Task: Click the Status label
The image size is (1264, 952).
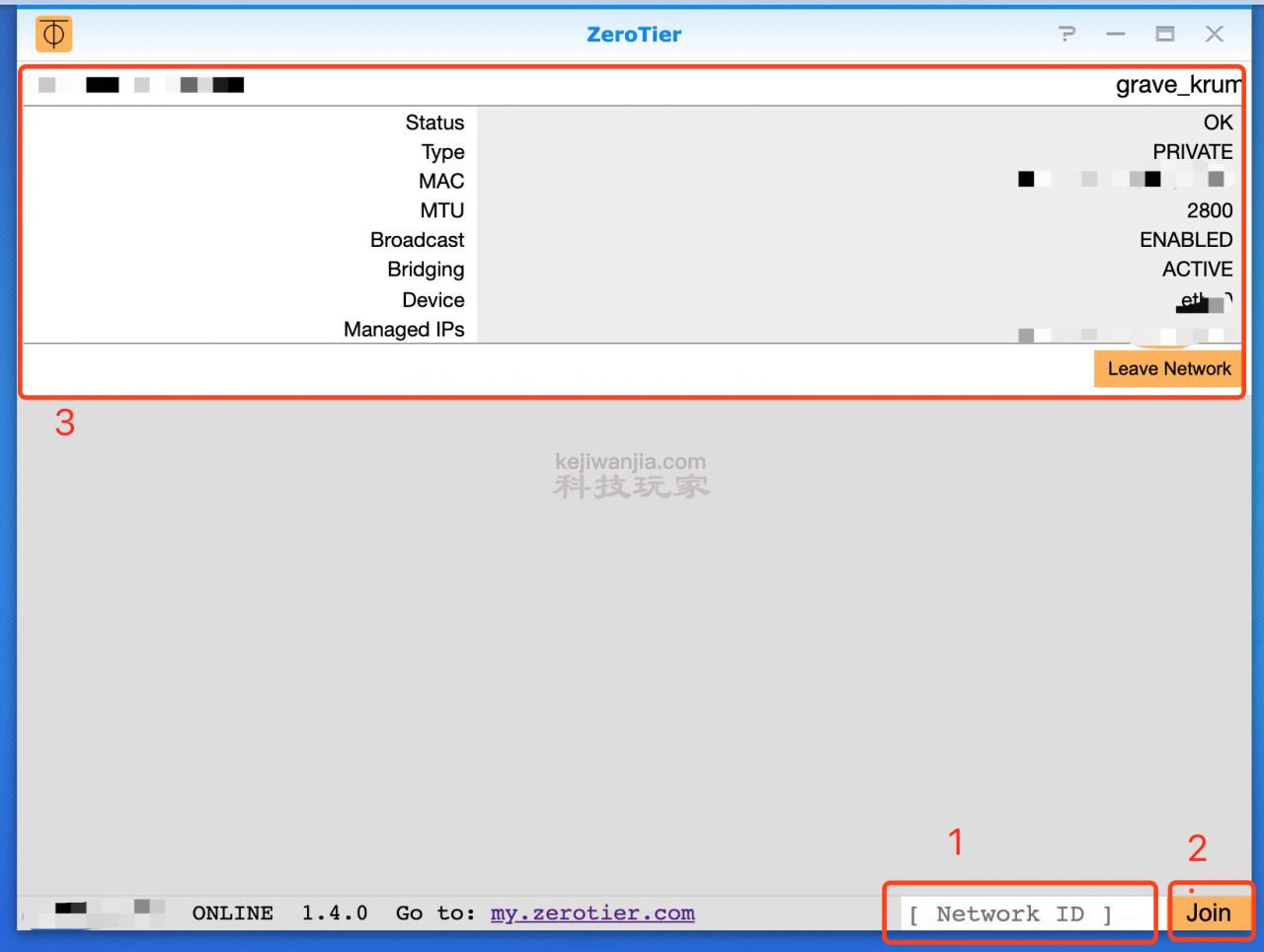Action: coord(434,122)
